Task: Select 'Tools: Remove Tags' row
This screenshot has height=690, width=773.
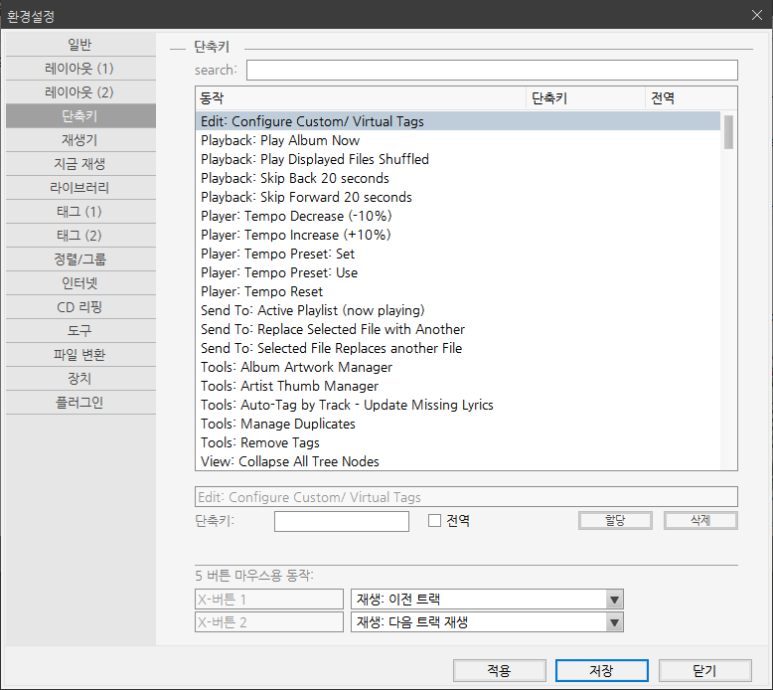Action: pos(458,443)
